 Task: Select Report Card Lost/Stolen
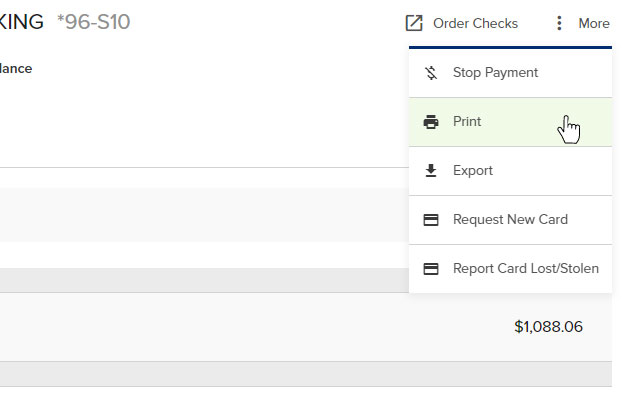[510, 269]
